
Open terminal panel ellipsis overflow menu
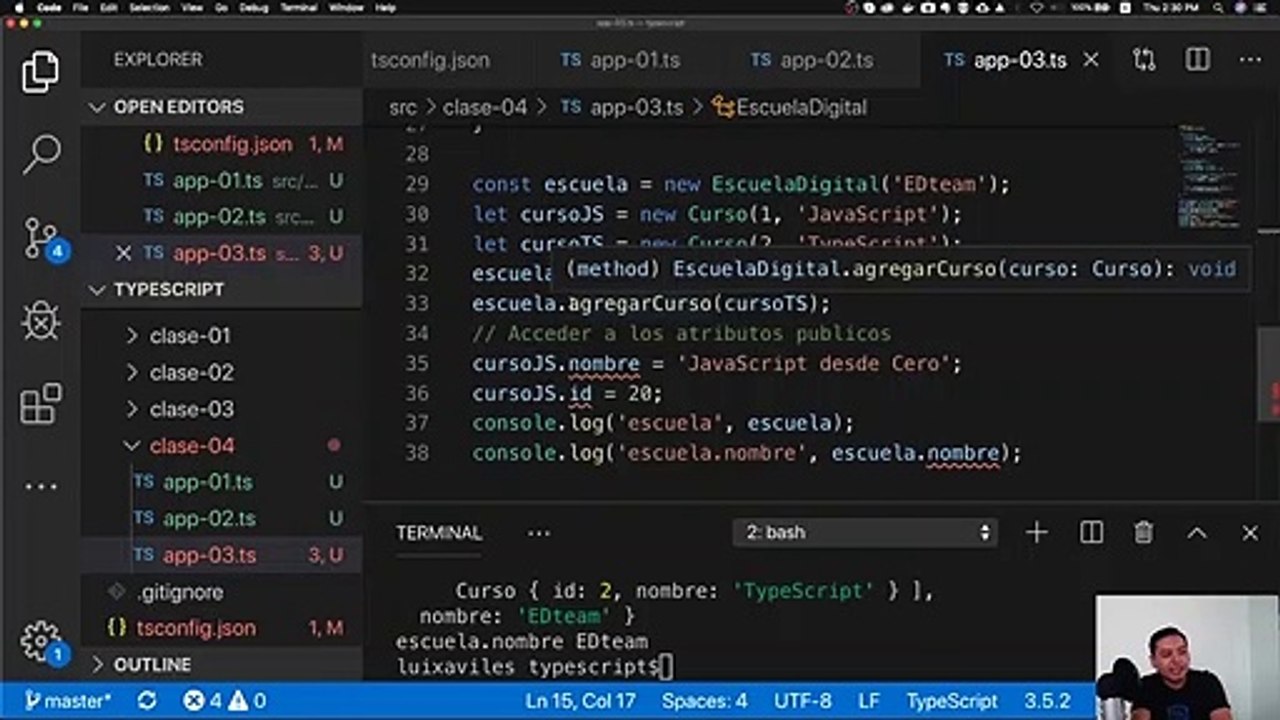(539, 533)
